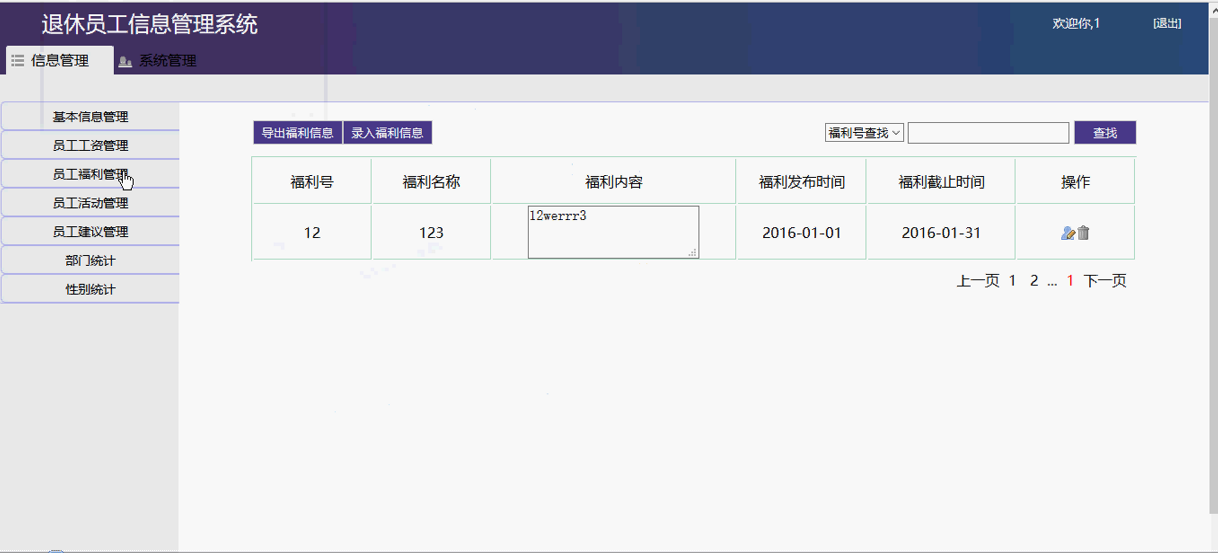Click the [退出] logout link
Viewport: 1218px width, 553px height.
(1167, 23)
